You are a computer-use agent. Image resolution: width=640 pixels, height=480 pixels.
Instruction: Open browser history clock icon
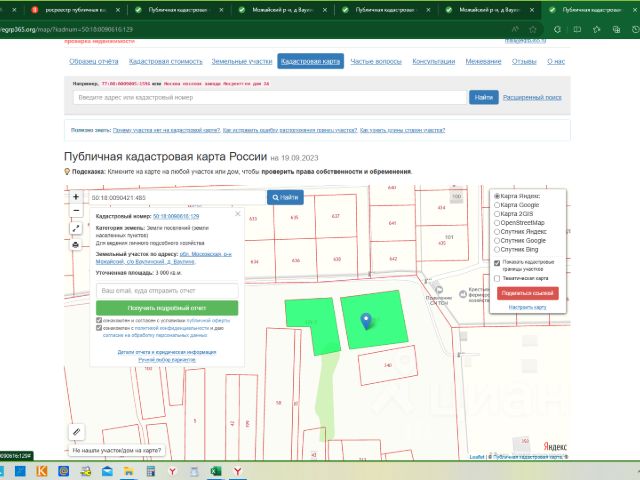click(x=636, y=29)
